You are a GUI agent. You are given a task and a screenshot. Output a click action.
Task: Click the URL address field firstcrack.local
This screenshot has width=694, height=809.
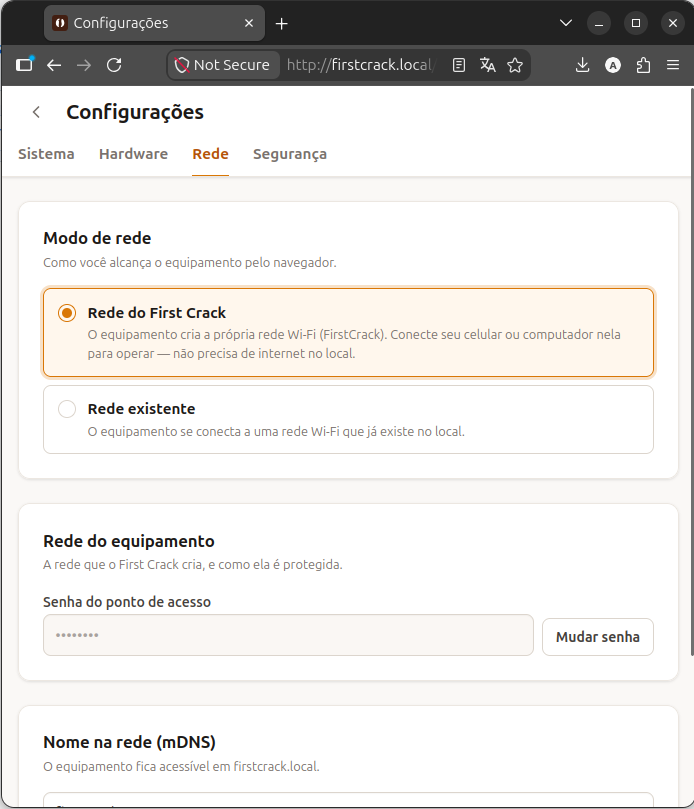pos(362,65)
